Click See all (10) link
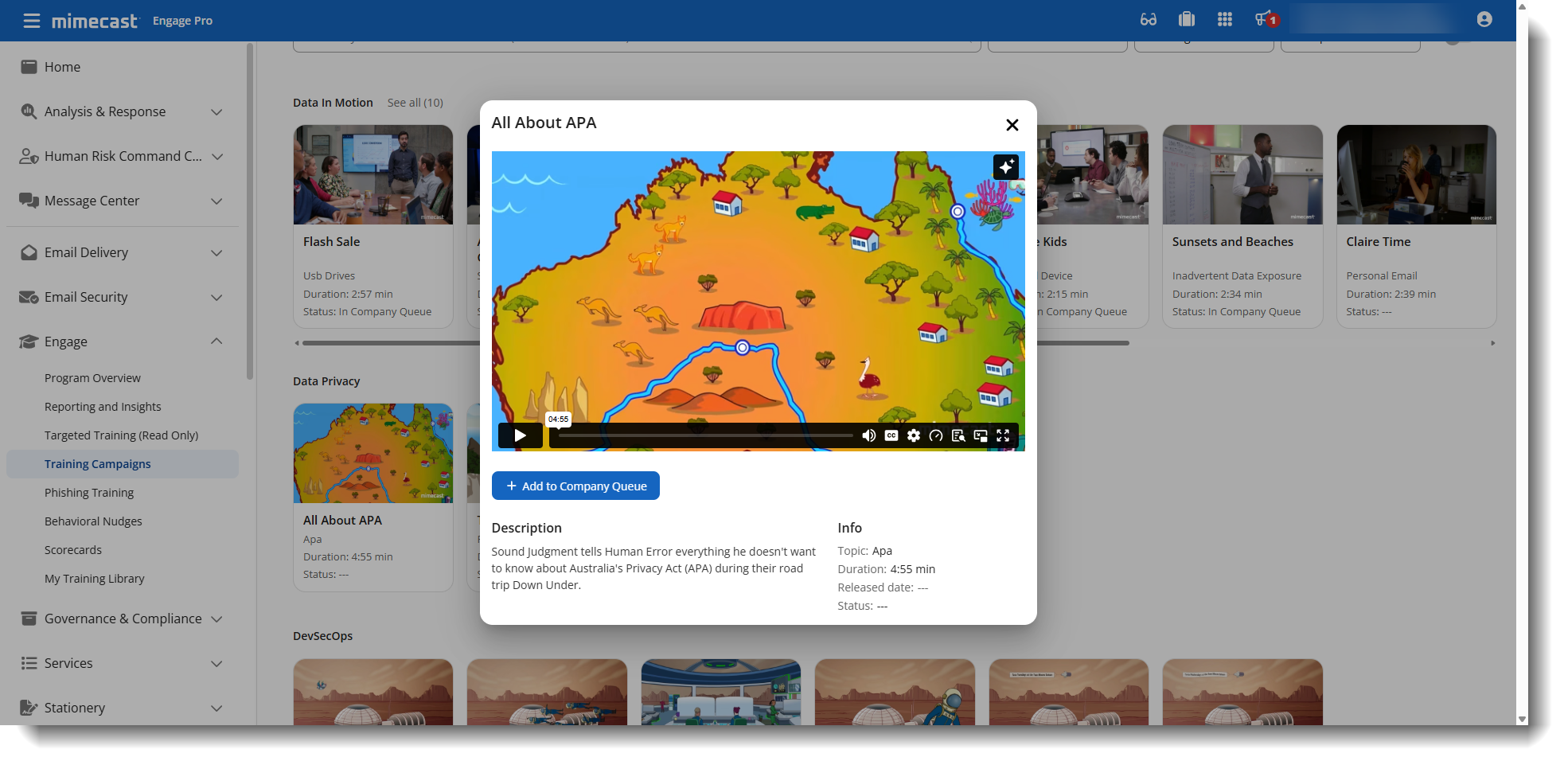The height and width of the screenshot is (765, 1568). pyautogui.click(x=415, y=103)
